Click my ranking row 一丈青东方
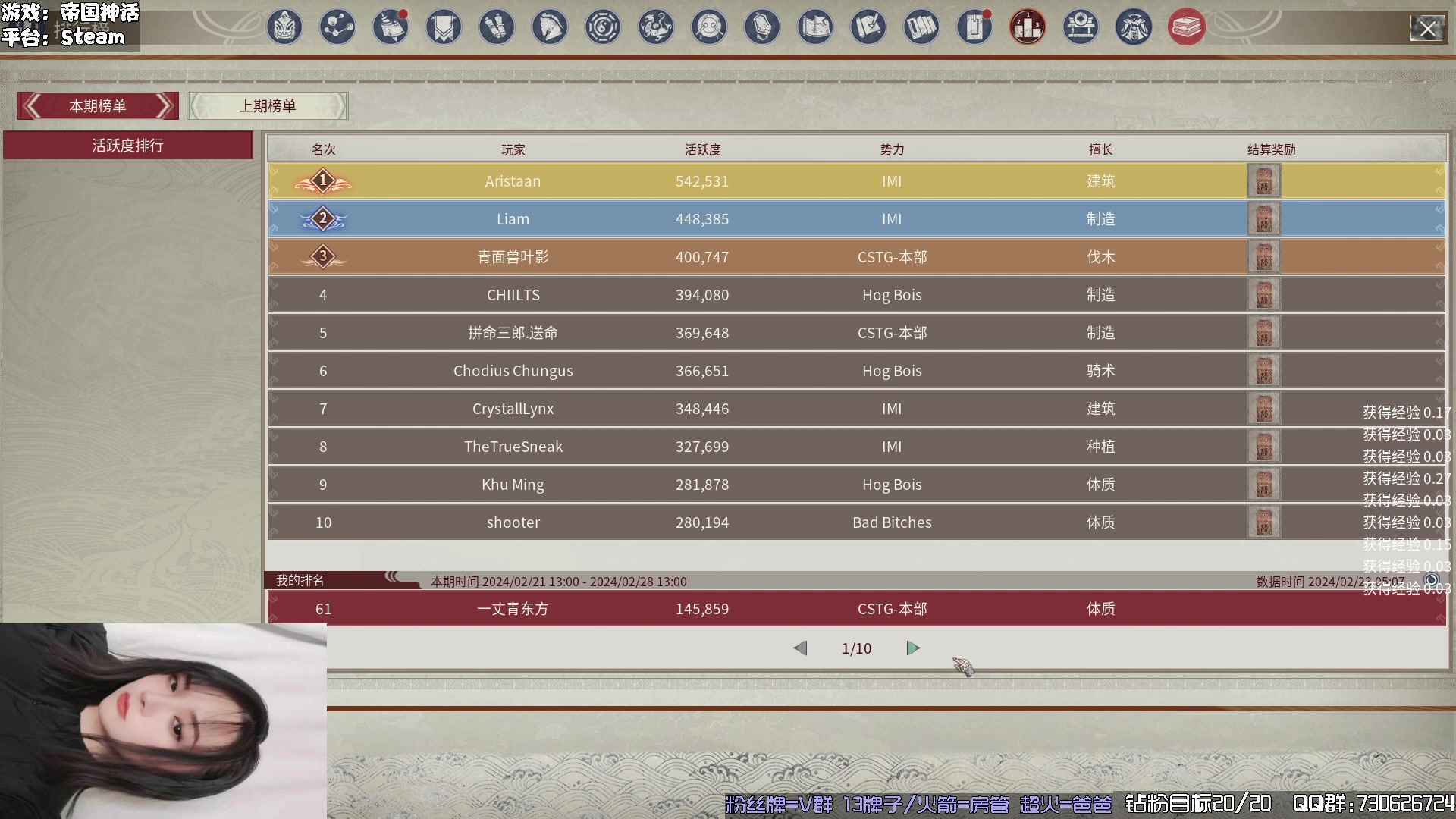The image size is (1456, 819). [x=857, y=609]
